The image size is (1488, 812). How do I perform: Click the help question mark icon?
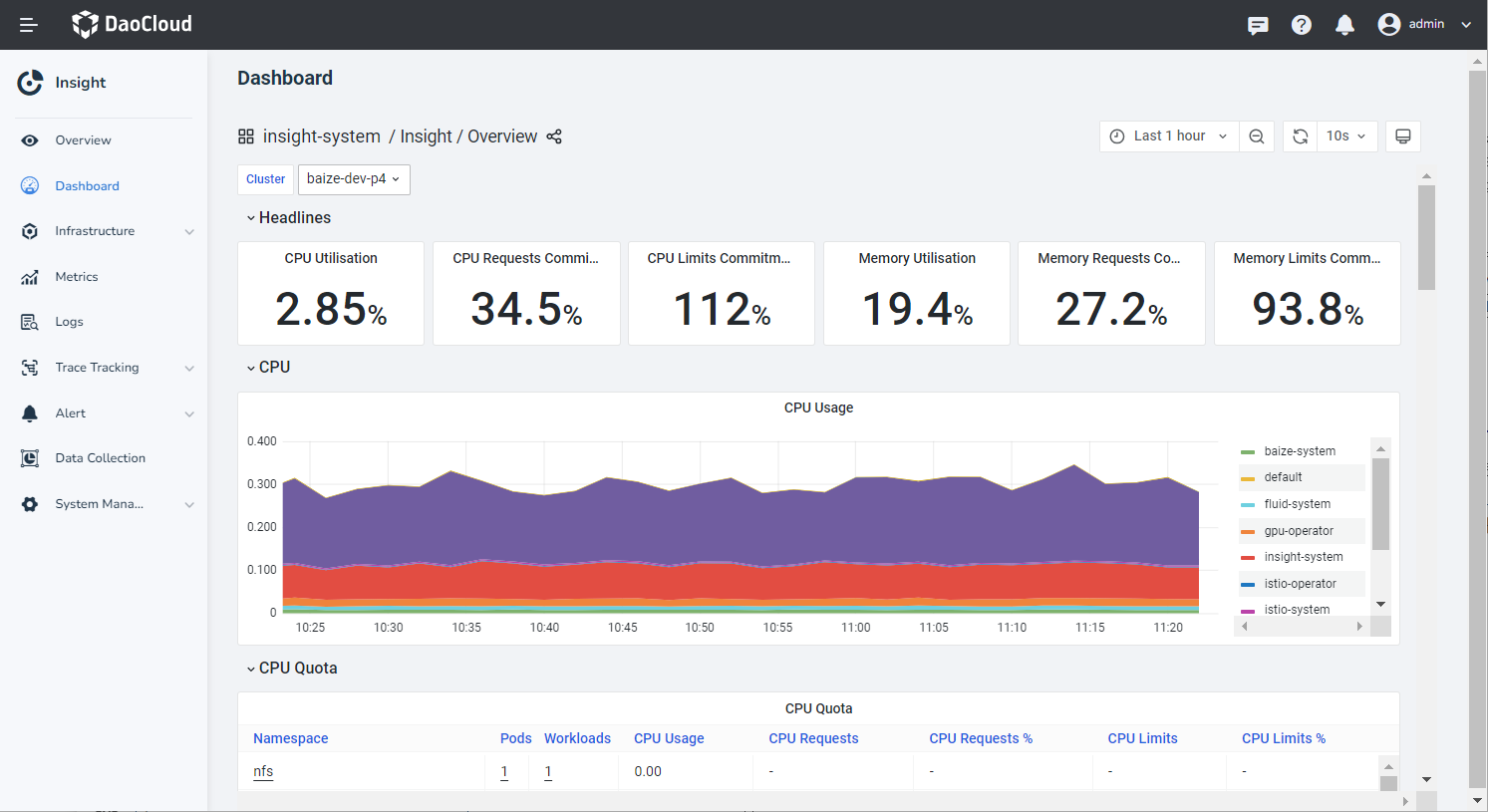pos(1302,25)
